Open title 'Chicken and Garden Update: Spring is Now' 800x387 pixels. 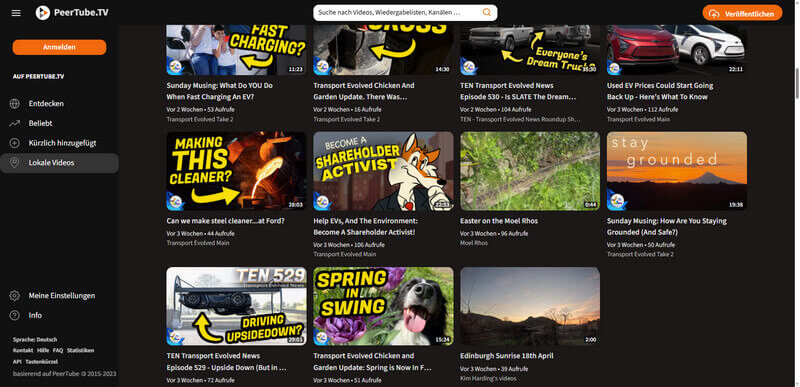[372, 362]
